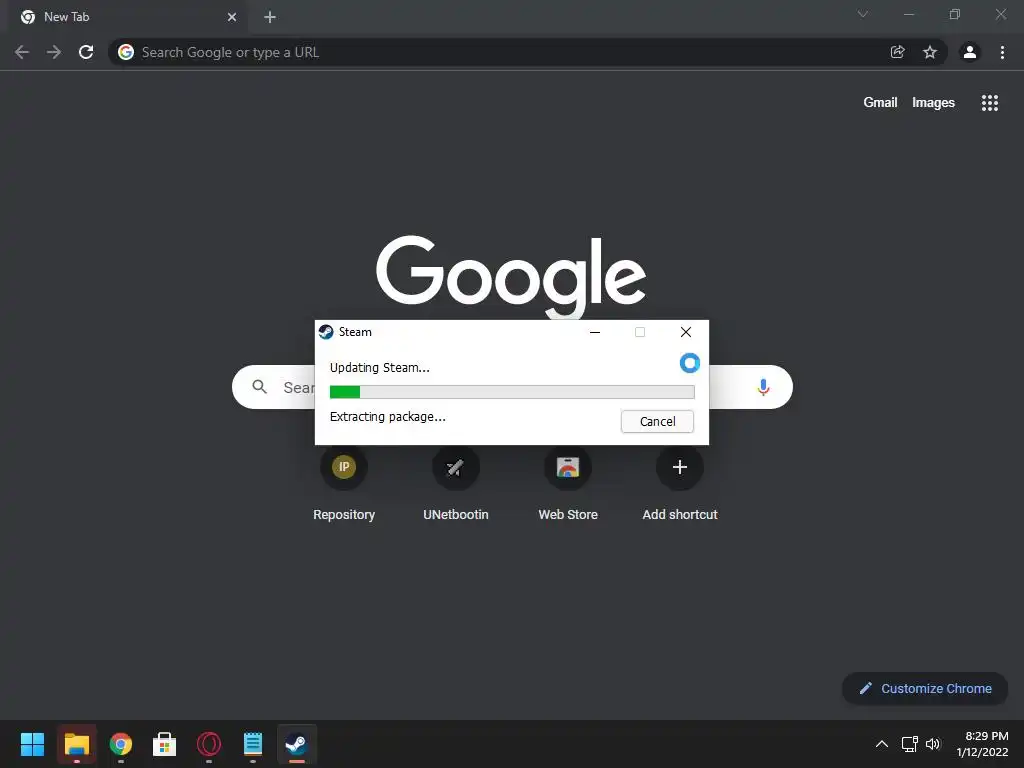Screen dimensions: 1024x768
Task: Open the Windows Start menu
Action: (32, 744)
